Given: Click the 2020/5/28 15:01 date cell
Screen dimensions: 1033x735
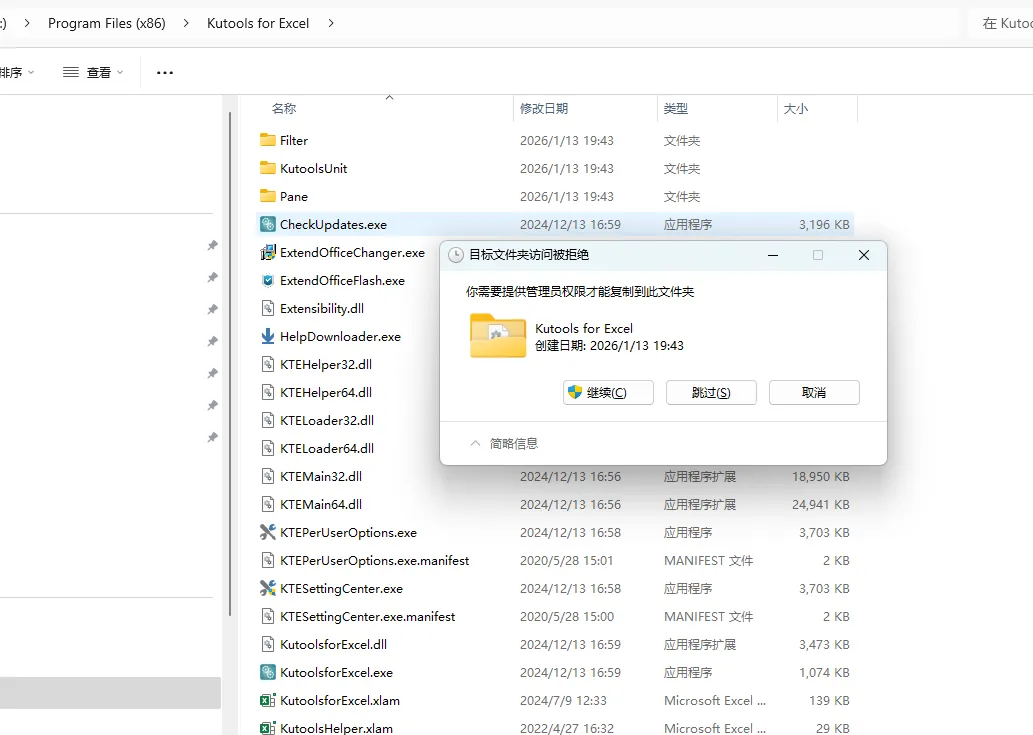Looking at the screenshot, I should (x=567, y=560).
